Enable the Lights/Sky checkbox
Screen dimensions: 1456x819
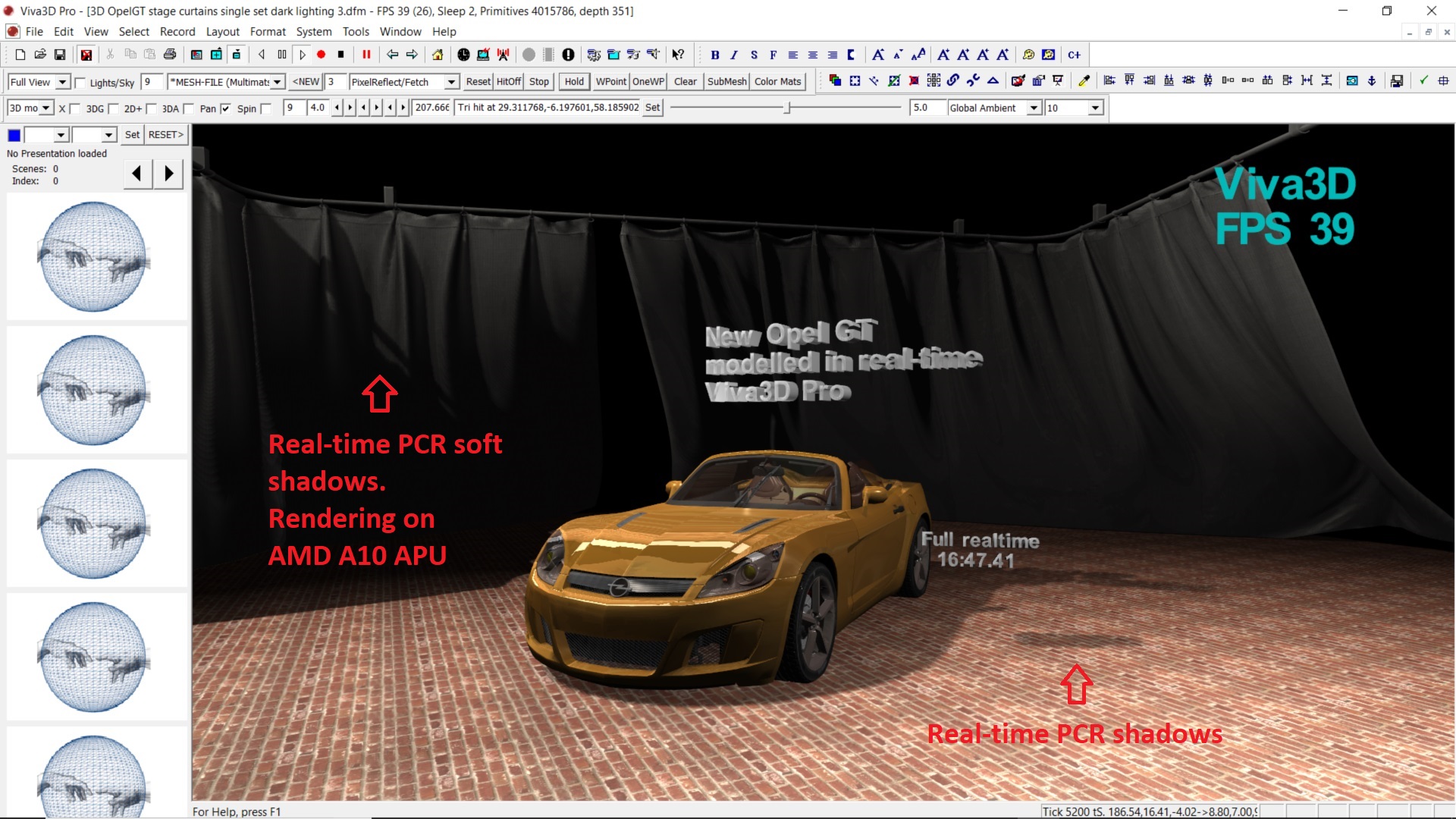click(x=80, y=83)
